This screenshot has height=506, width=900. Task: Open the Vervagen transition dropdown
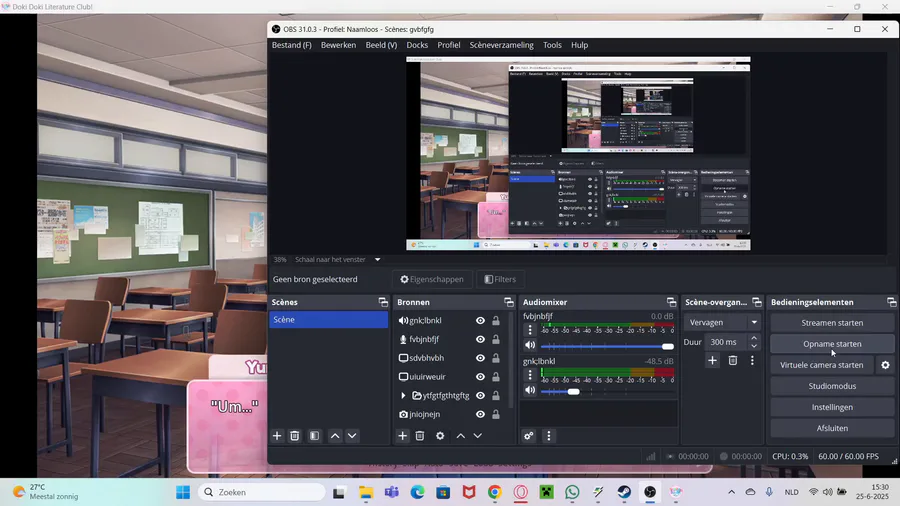[722, 322]
